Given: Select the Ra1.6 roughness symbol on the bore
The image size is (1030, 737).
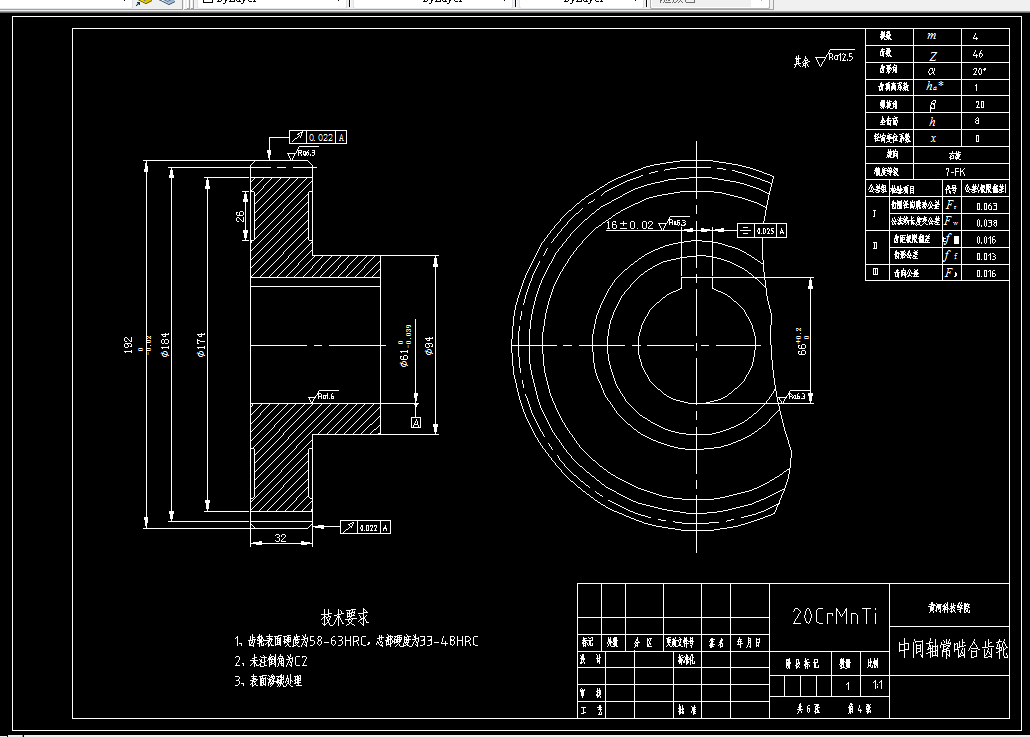Looking at the screenshot, I should [x=322, y=396].
